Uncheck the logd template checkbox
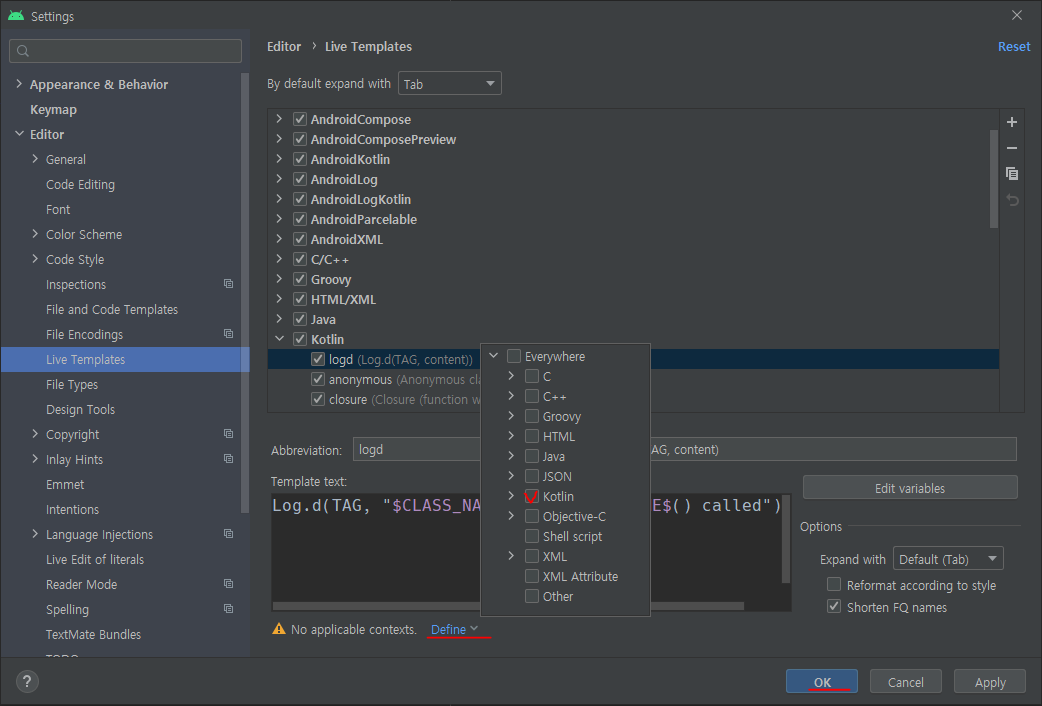 pos(318,359)
